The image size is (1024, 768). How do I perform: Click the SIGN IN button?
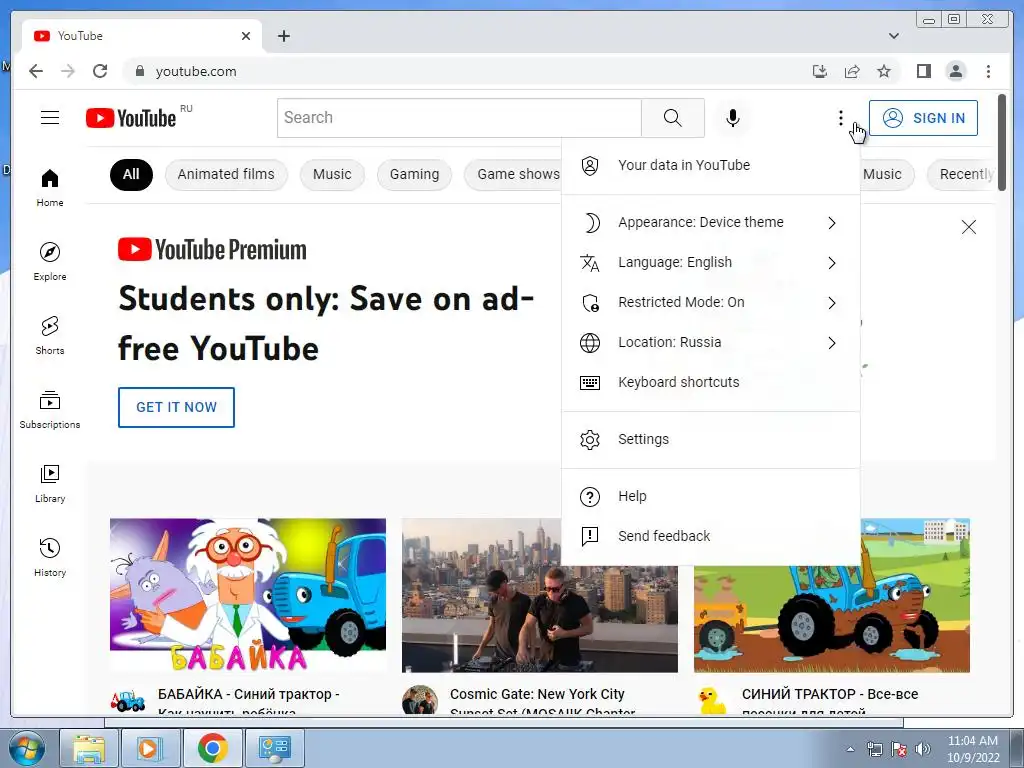point(923,118)
